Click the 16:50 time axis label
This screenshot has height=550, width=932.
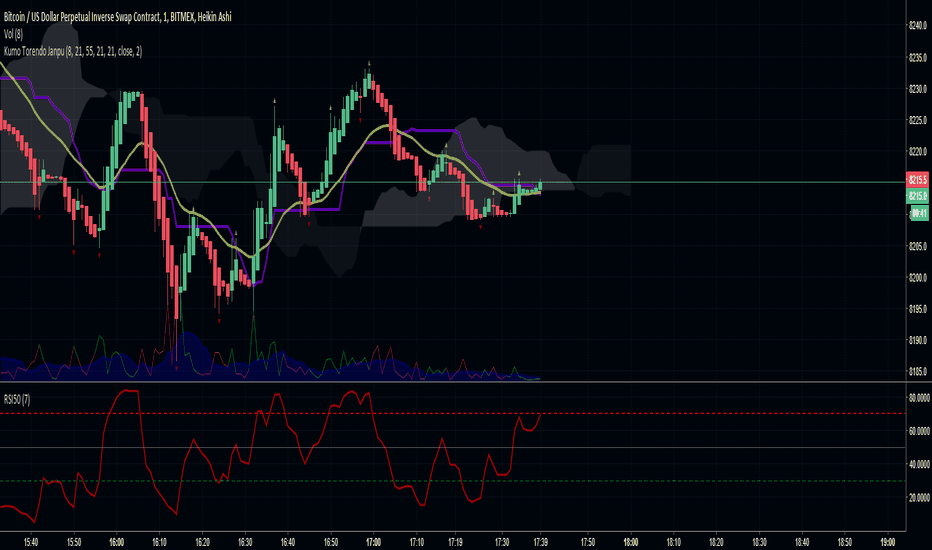pos(331,542)
